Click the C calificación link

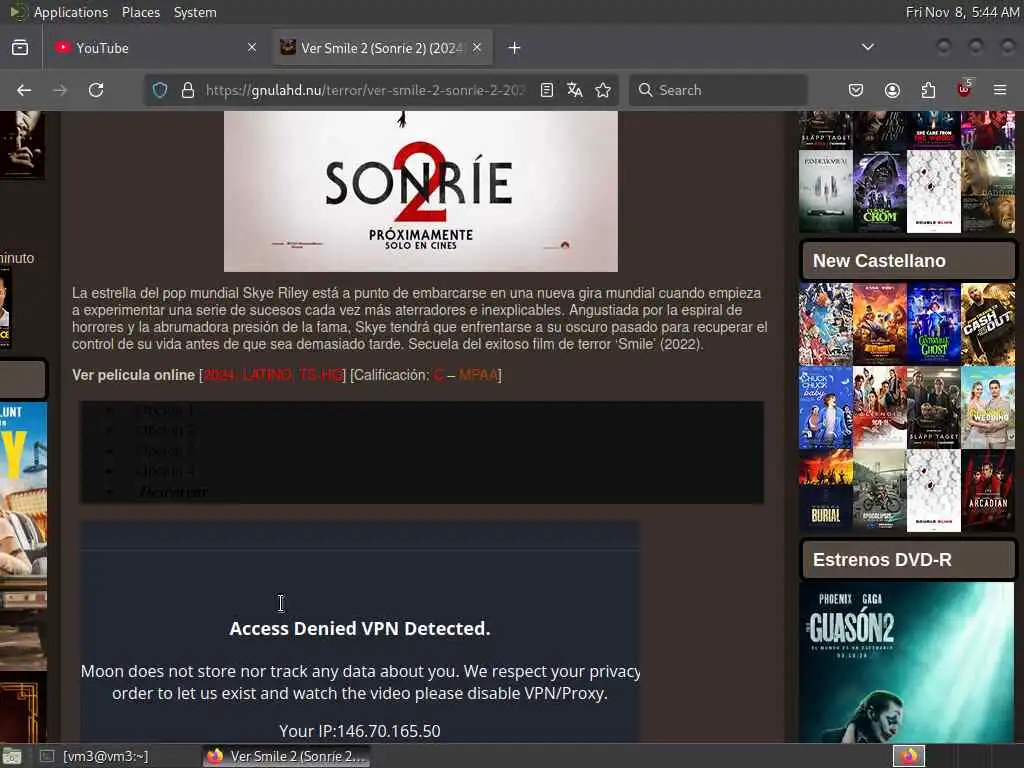coord(438,376)
